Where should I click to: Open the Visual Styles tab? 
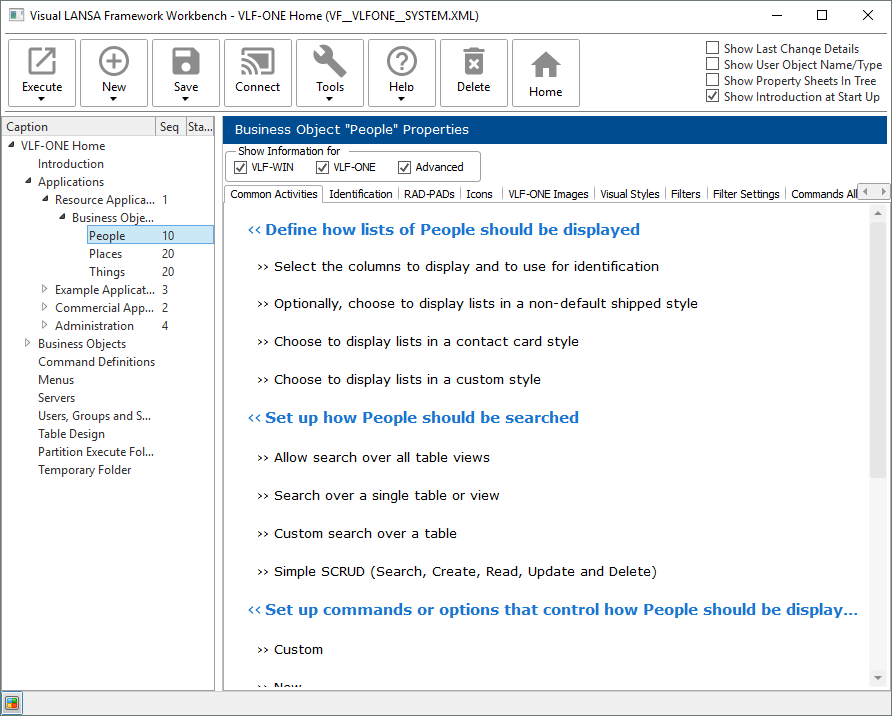click(x=629, y=194)
